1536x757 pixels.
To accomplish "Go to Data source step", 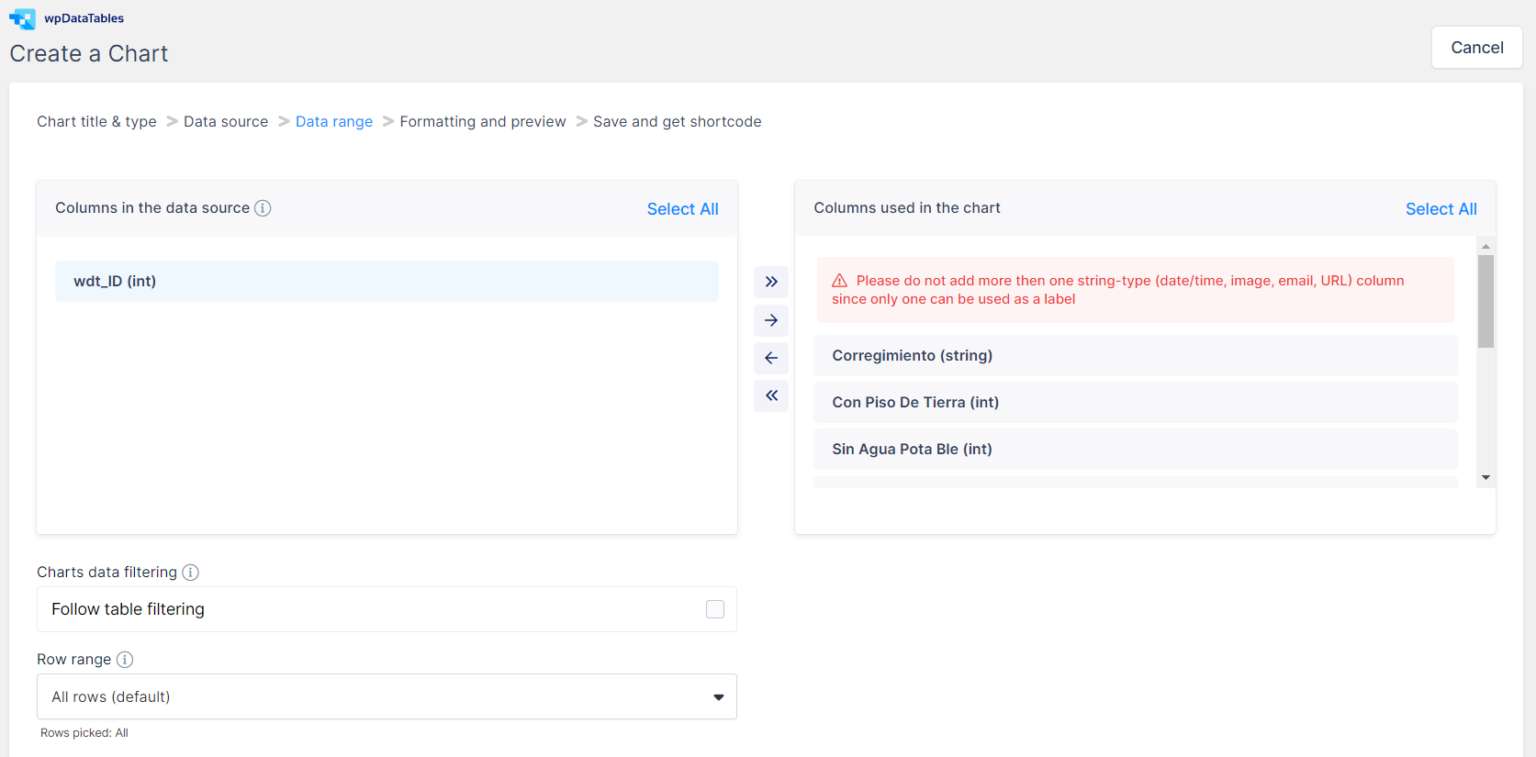I will click(x=226, y=121).
